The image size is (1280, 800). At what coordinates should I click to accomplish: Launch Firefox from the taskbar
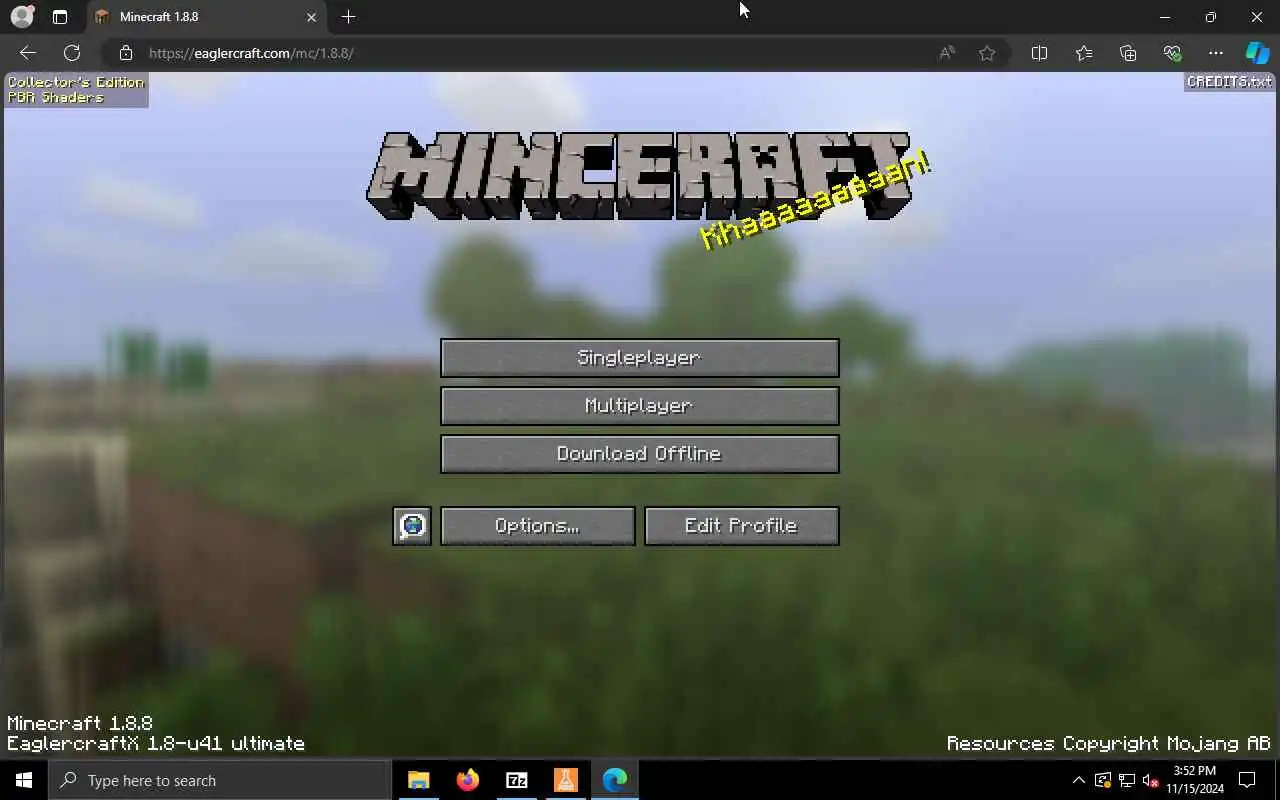coord(467,780)
